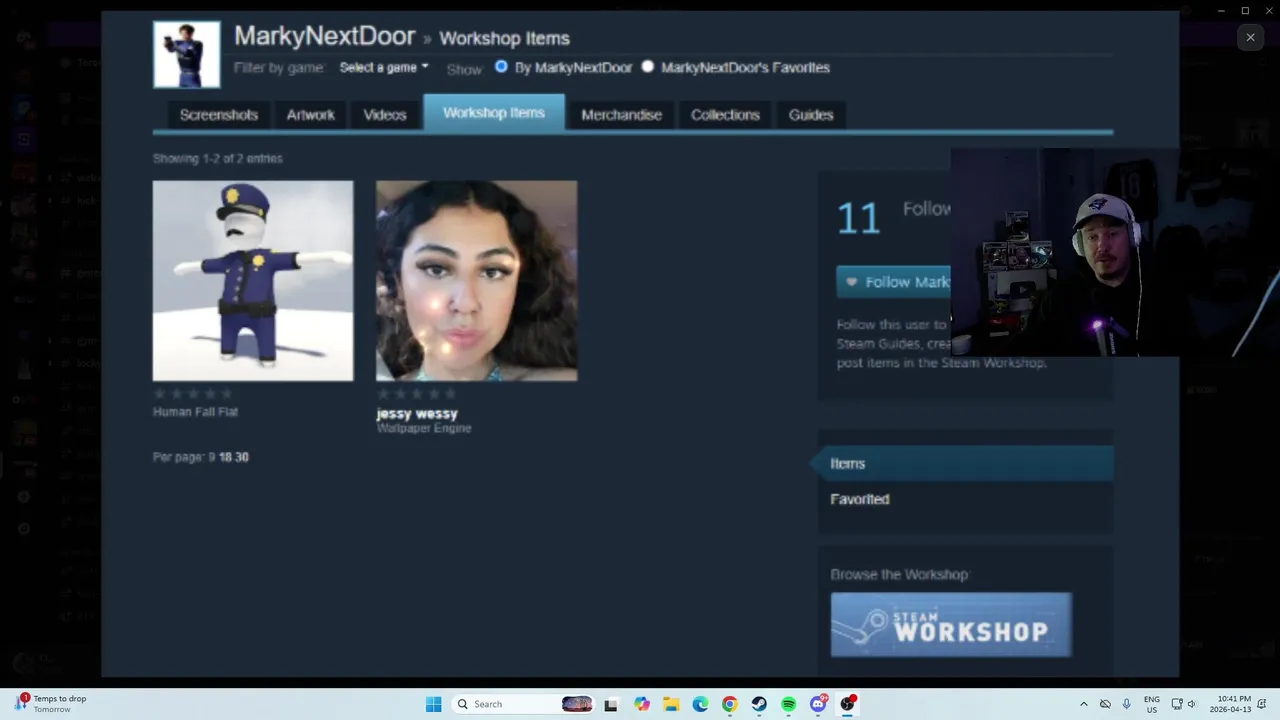1280x720 pixels.
Task: Switch to the Videos tab
Action: [385, 115]
